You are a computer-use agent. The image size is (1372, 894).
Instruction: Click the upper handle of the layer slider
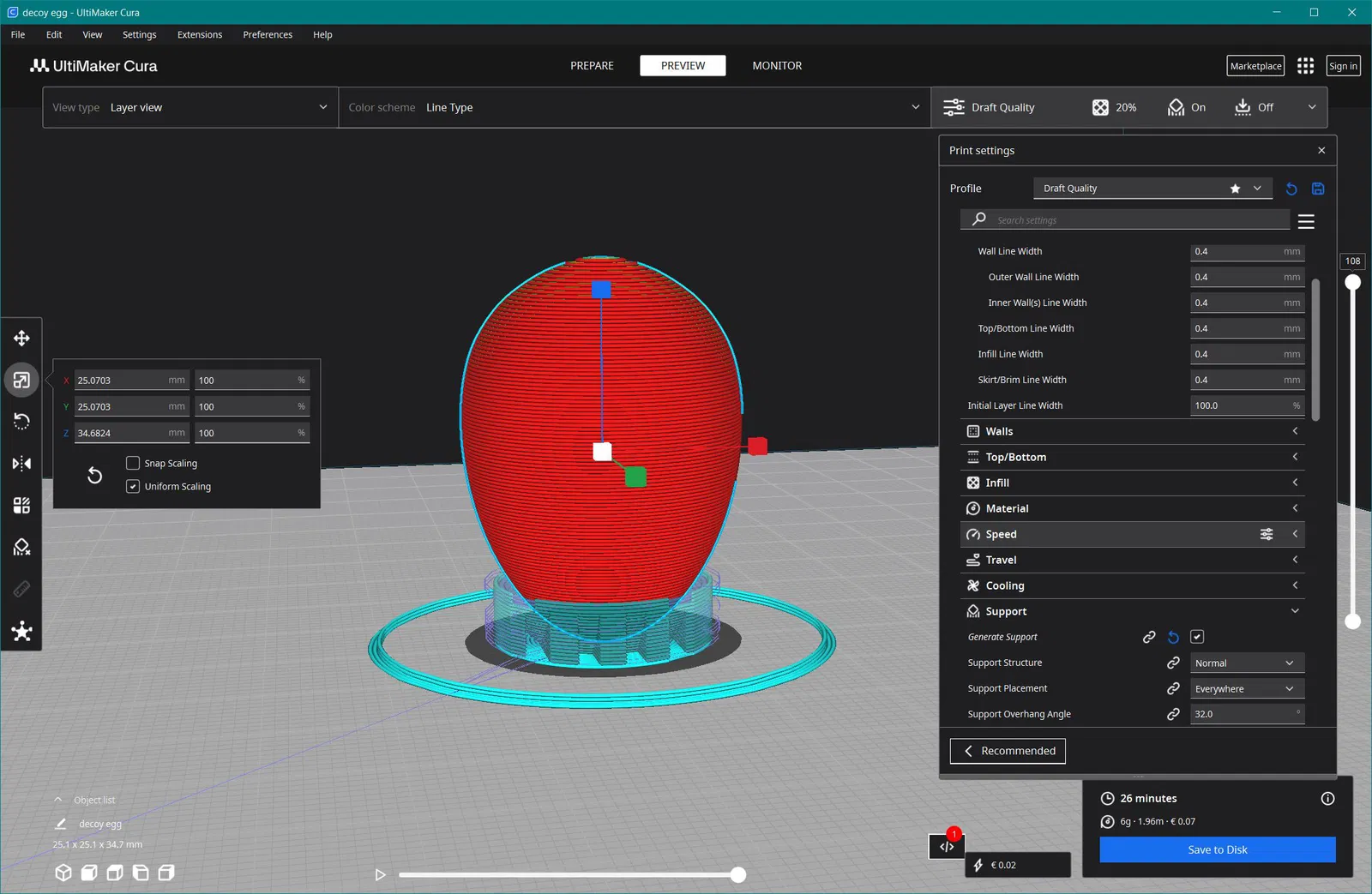(1352, 282)
